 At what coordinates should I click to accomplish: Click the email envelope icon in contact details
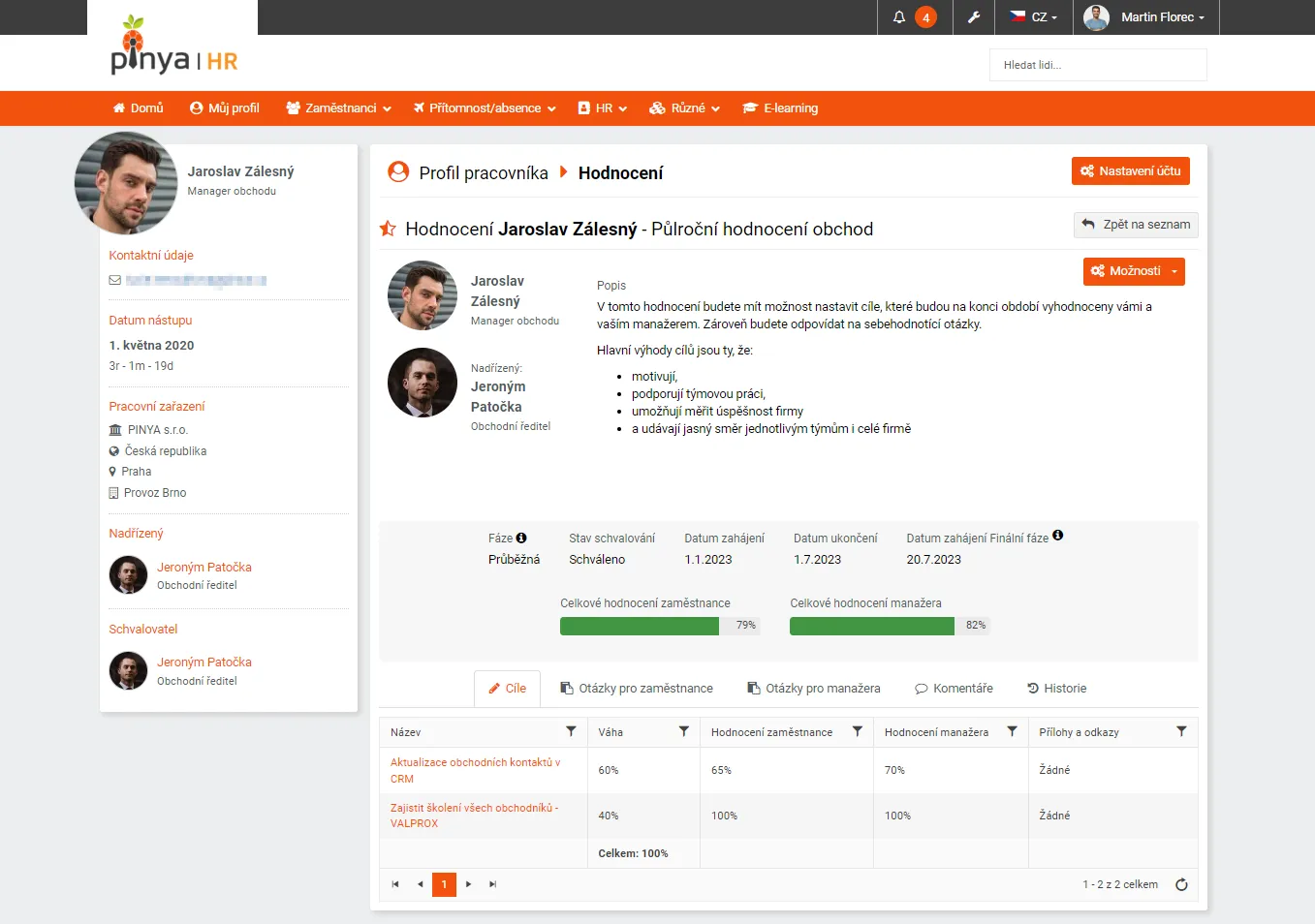(115, 281)
